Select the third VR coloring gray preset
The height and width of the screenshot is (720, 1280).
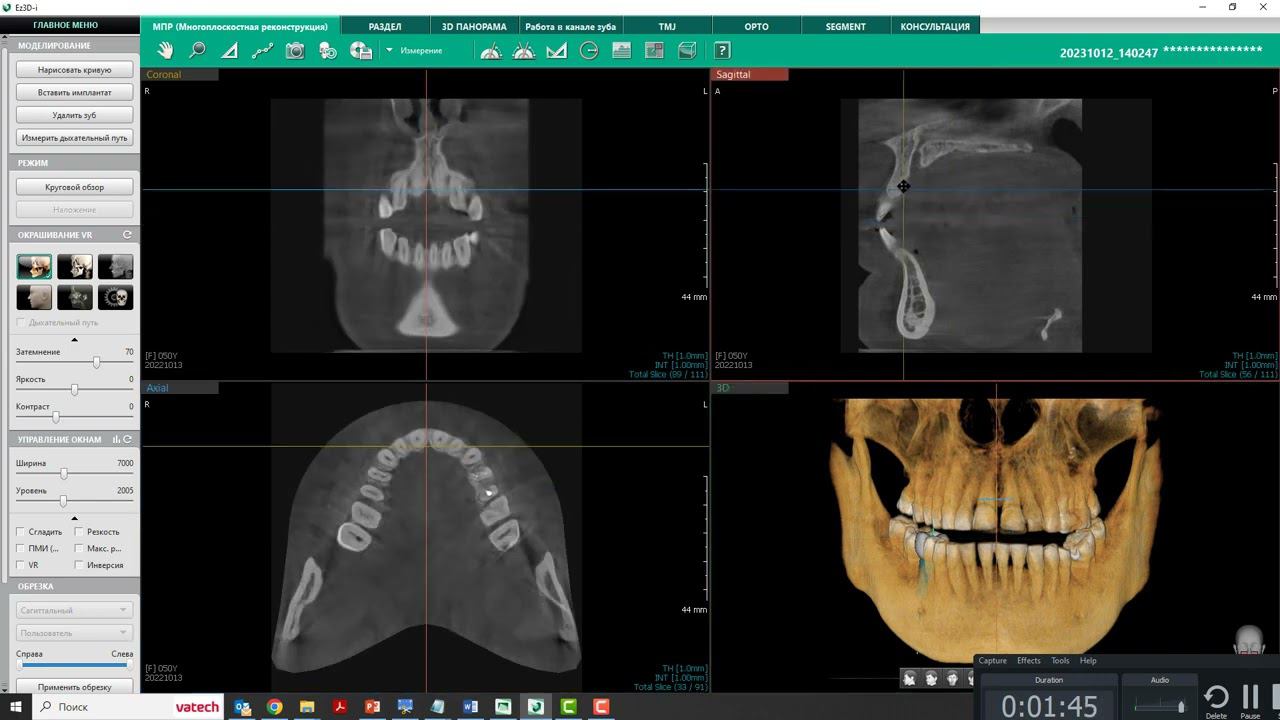pos(115,266)
